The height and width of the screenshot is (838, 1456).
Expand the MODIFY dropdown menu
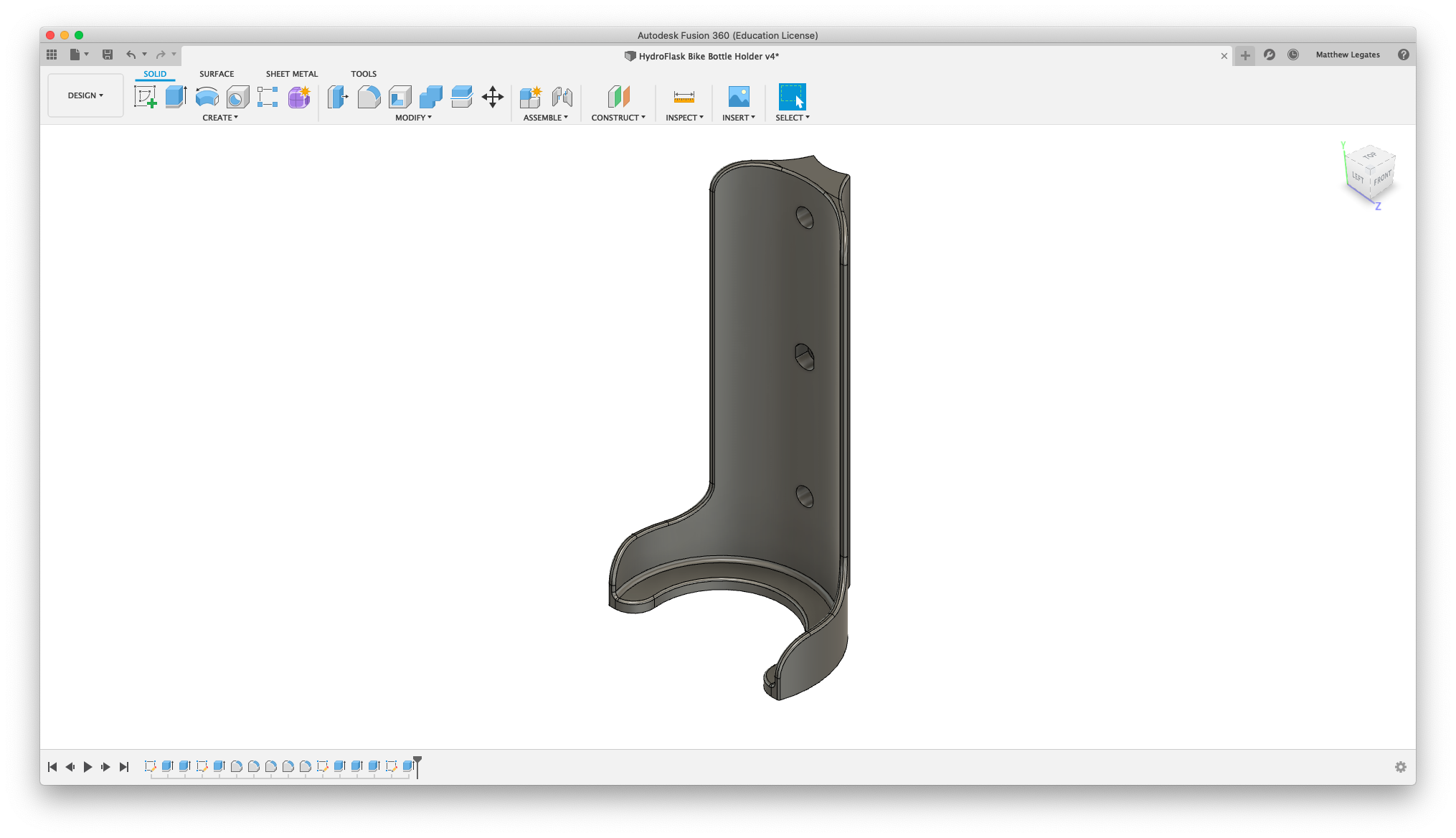[x=412, y=118]
